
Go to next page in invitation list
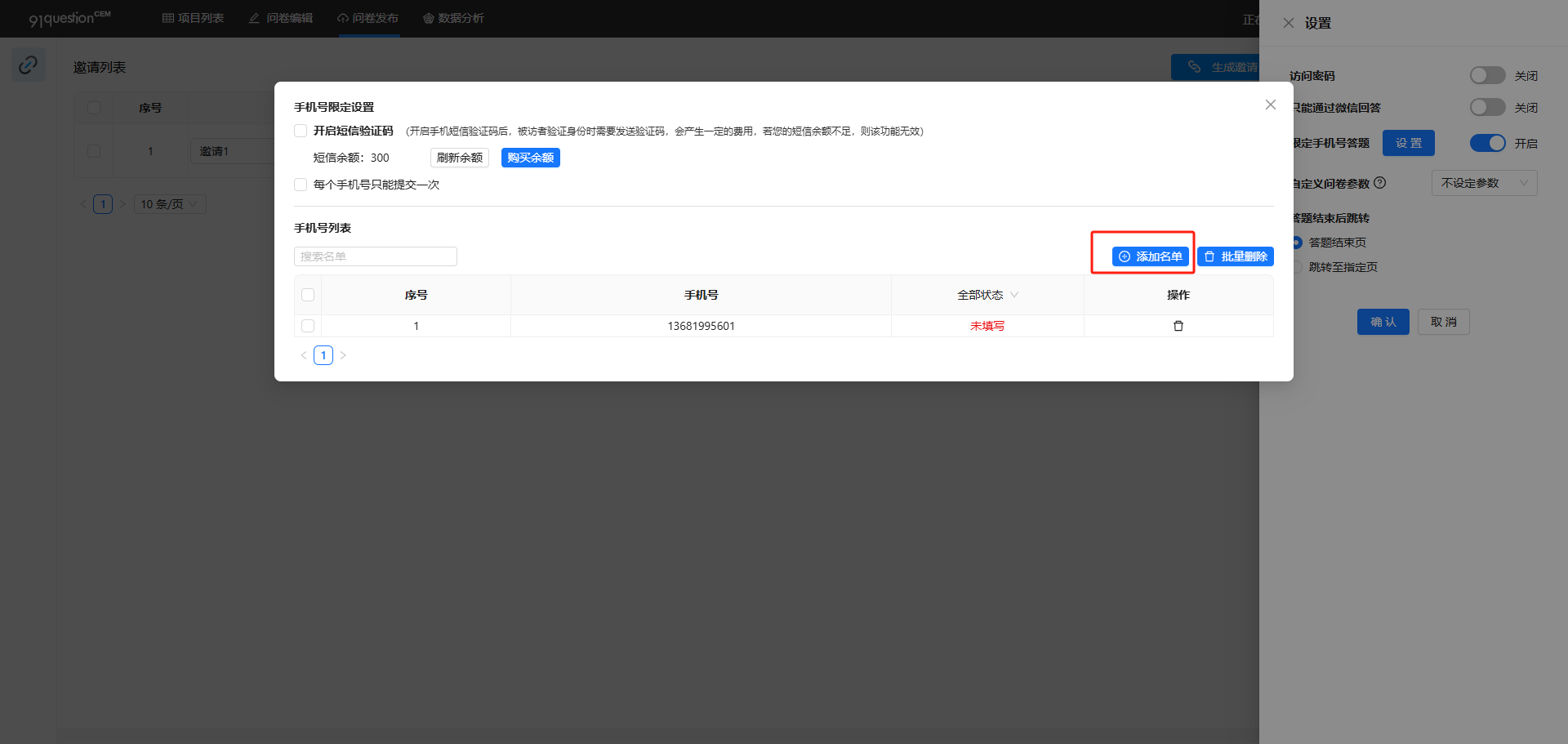point(122,204)
